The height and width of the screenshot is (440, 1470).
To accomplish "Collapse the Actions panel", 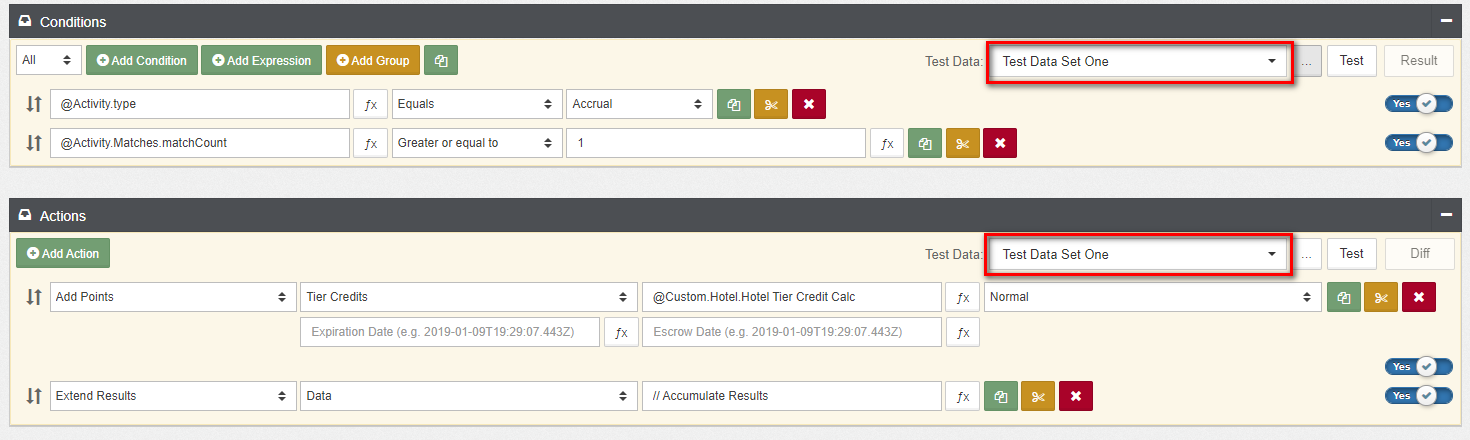I will [1446, 215].
